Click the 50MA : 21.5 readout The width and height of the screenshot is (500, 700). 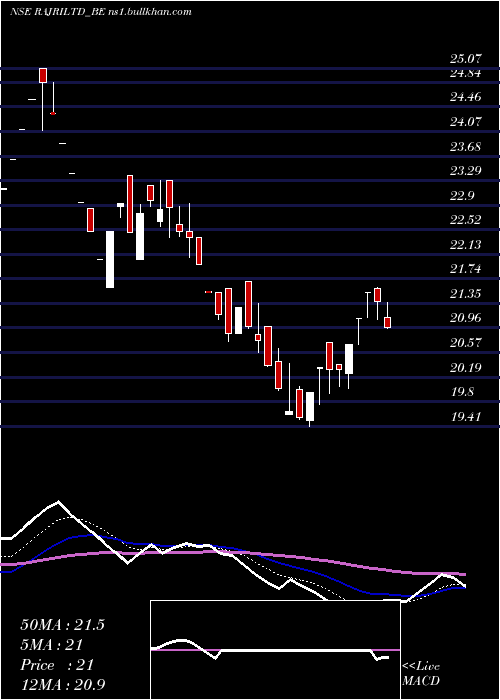[x=62, y=625]
